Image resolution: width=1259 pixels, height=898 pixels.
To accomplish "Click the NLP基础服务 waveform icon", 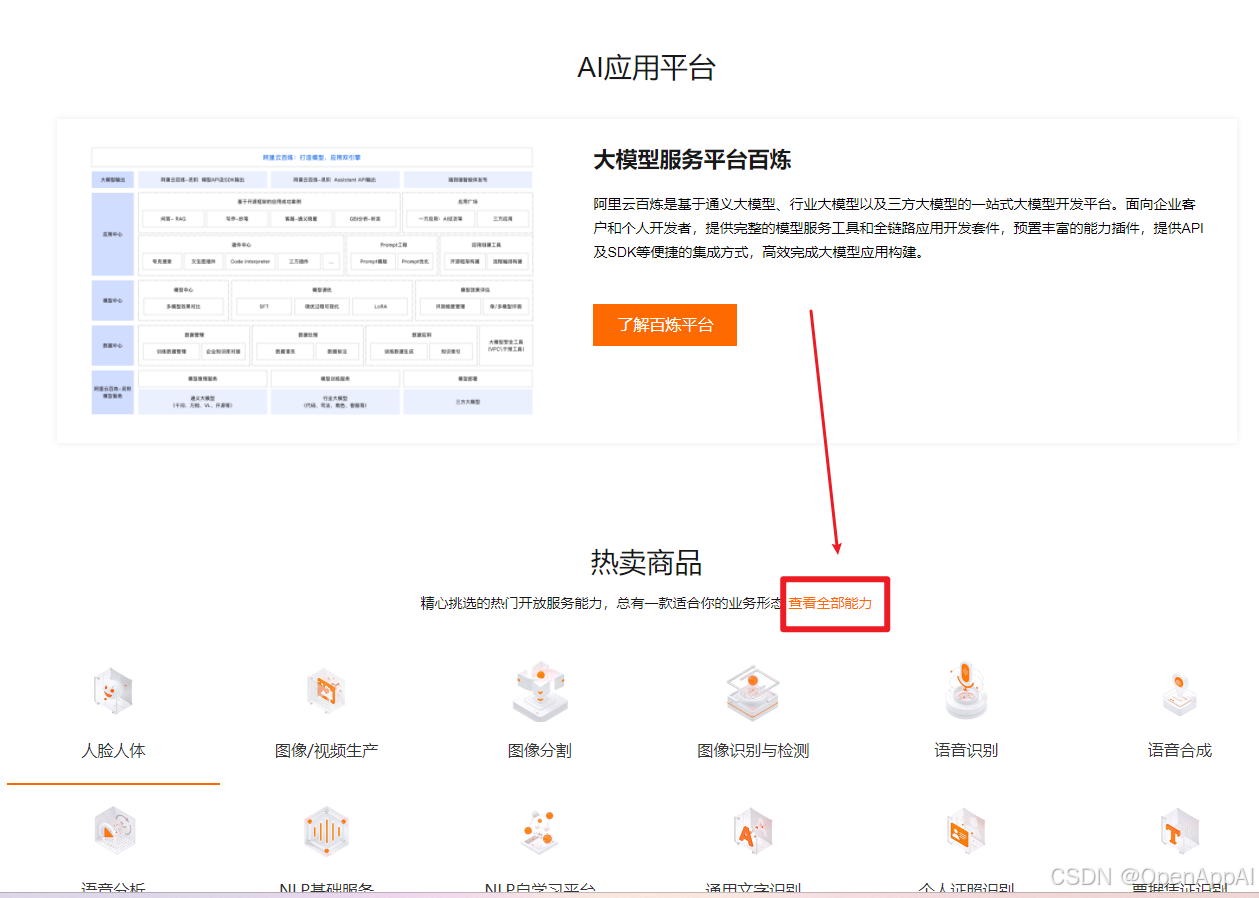I will [x=326, y=831].
